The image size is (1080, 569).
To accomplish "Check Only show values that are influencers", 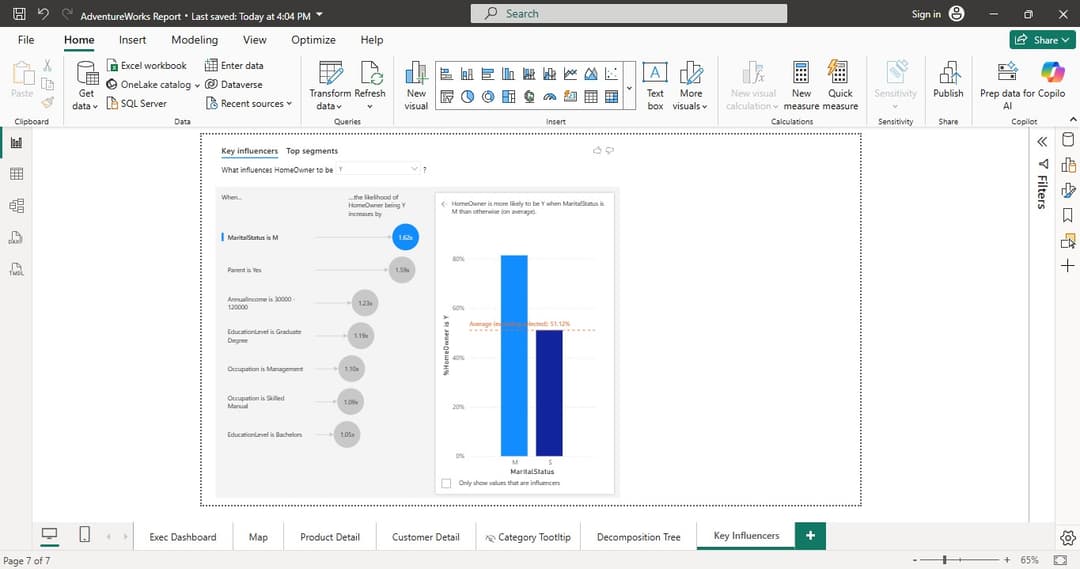I will [446, 483].
